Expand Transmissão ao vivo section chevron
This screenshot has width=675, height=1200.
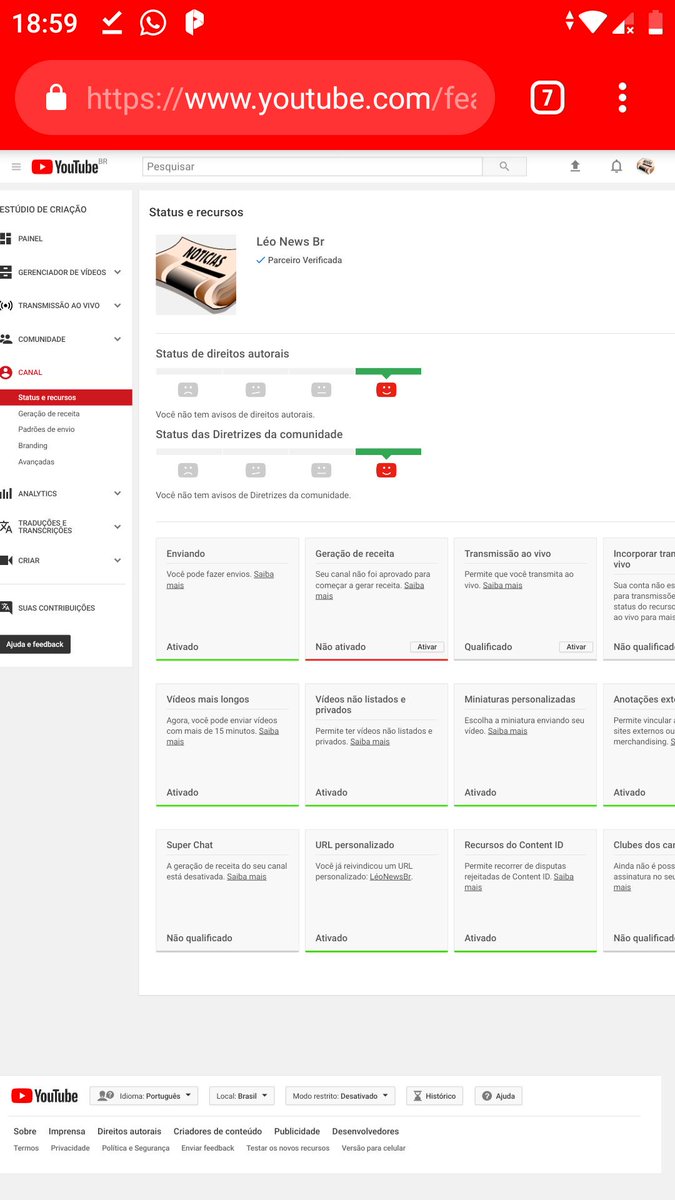[x=117, y=306]
